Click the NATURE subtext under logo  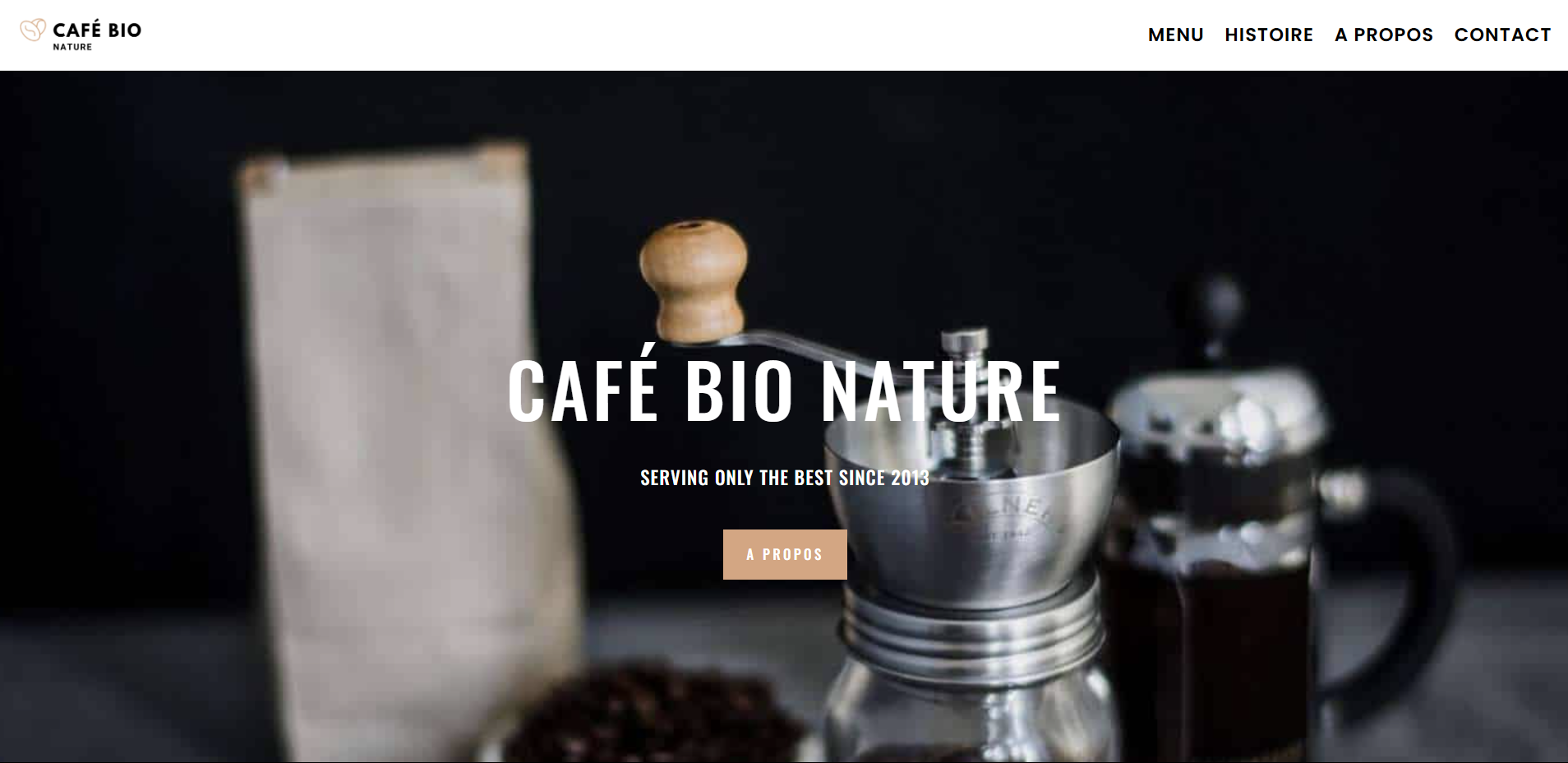coord(72,47)
